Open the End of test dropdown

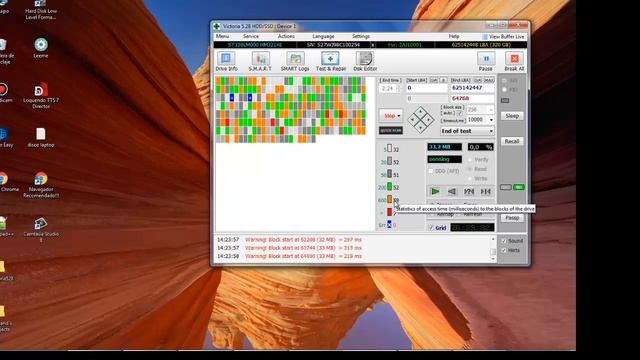point(467,131)
